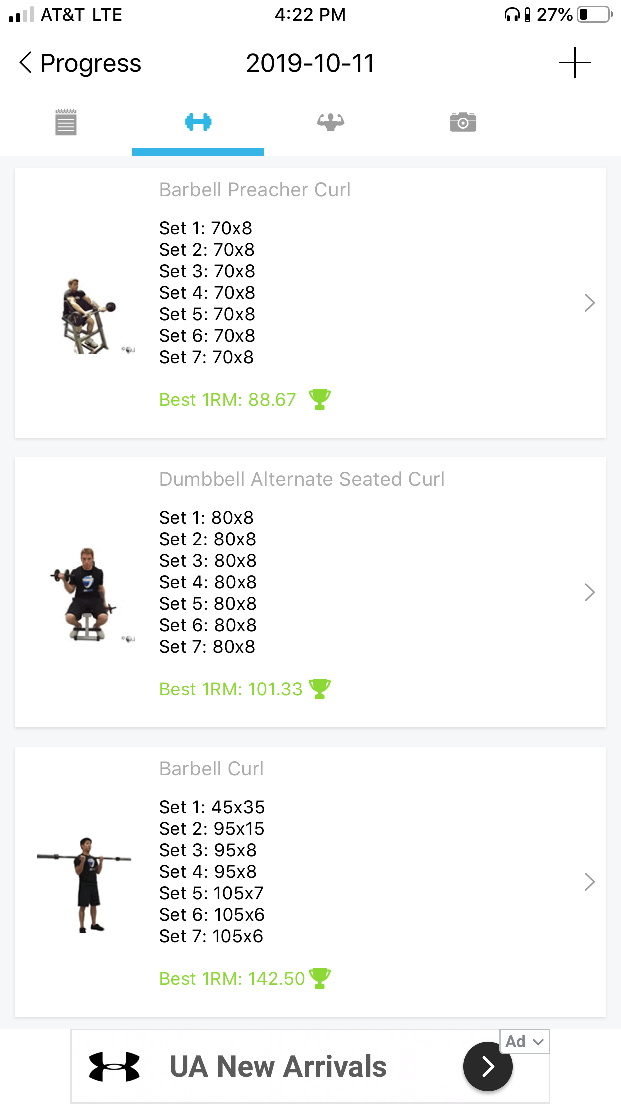Image resolution: width=621 pixels, height=1104 pixels.
Task: Tap the trophy beside Best 1RM 142.50
Action: [x=320, y=978]
